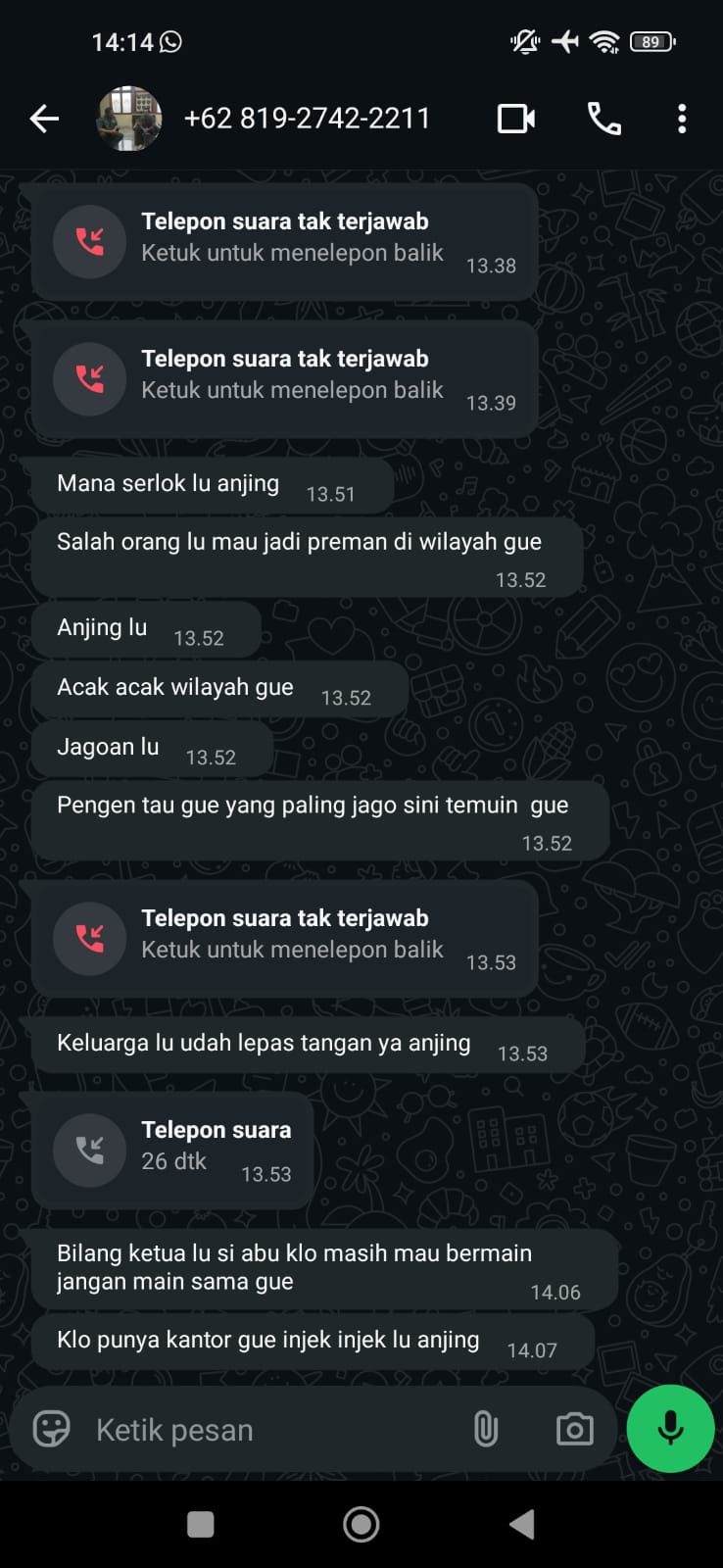Tap Android home circle button

[361, 1524]
